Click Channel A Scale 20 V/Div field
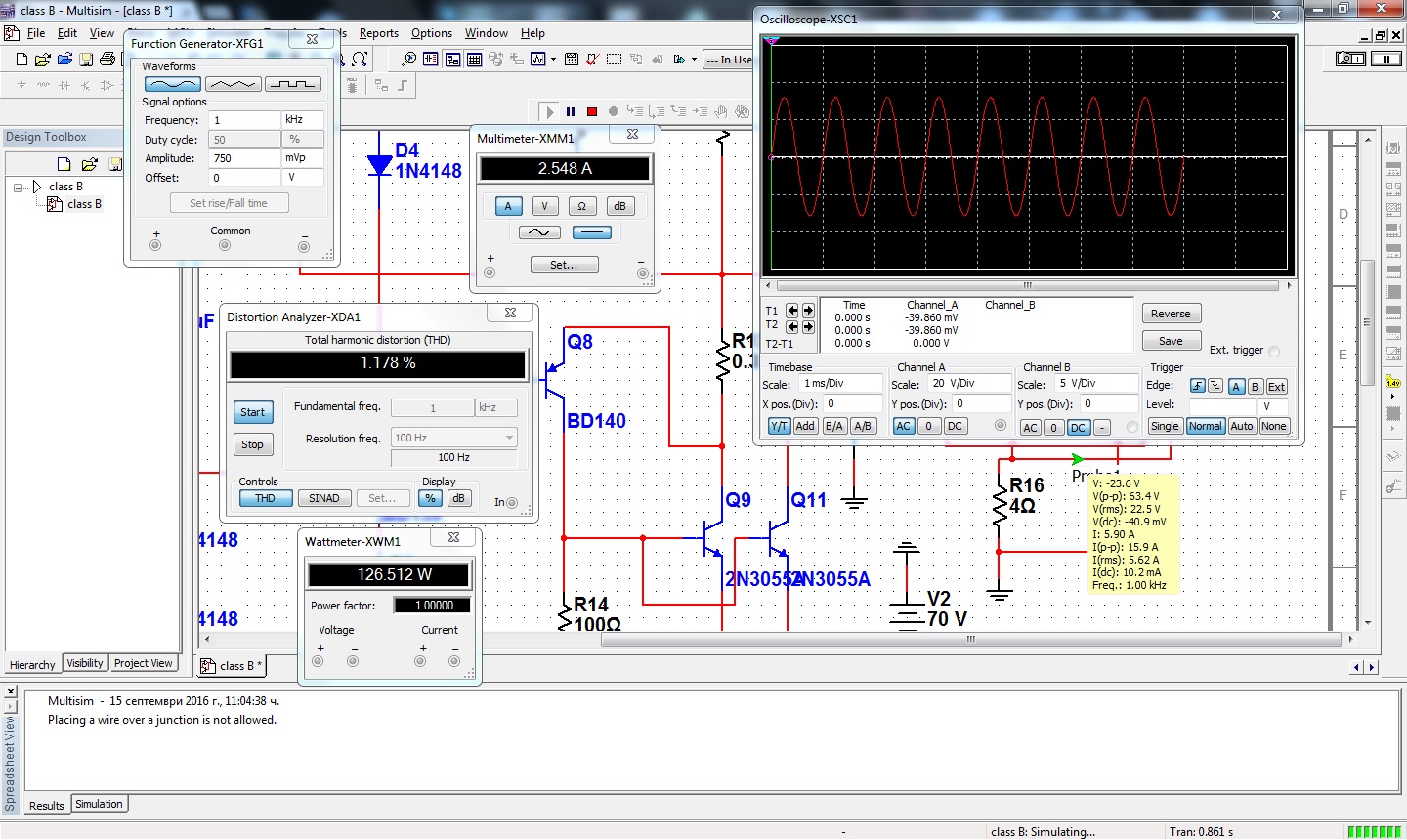This screenshot has width=1407, height=840. [969, 383]
